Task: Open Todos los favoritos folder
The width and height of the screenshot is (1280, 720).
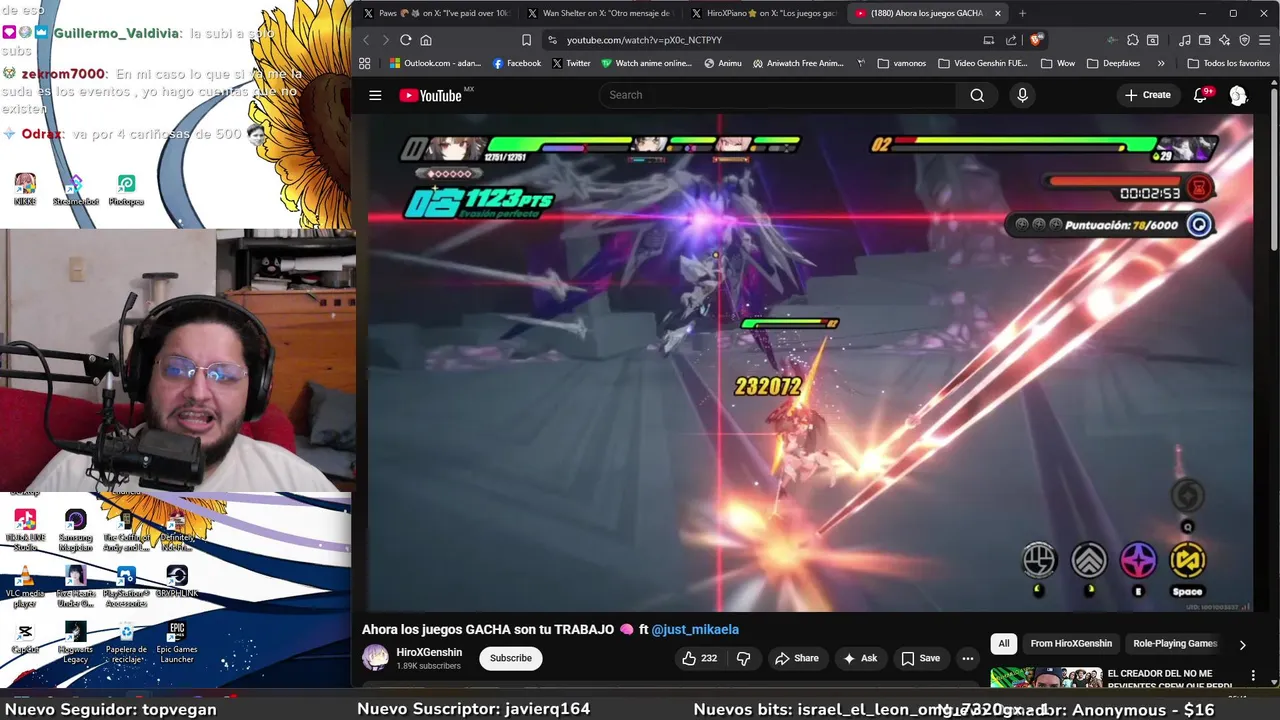Action: coord(1228,63)
